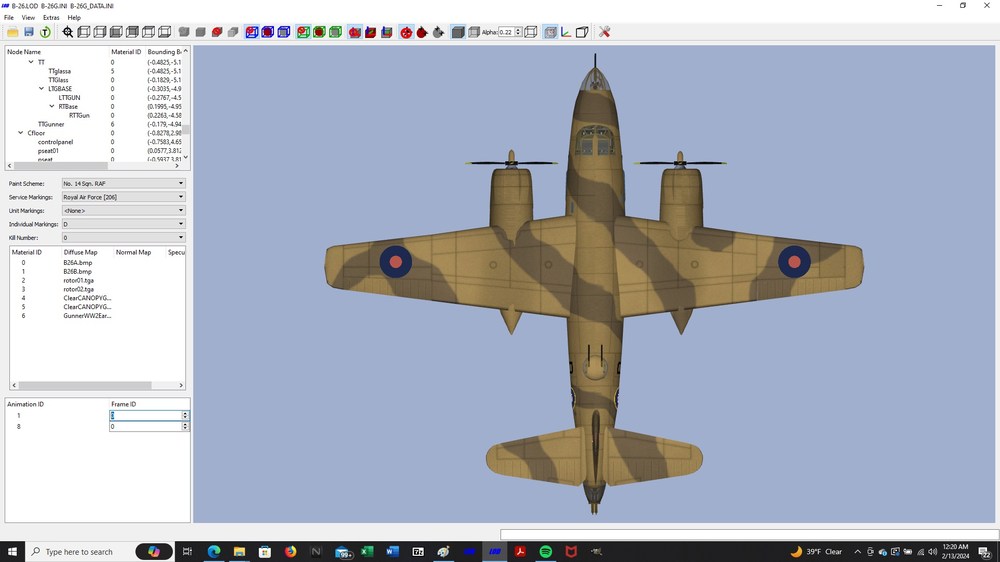Image resolution: width=1000 pixels, height=562 pixels.
Task: Click the Windows Start button
Action: tap(11, 552)
